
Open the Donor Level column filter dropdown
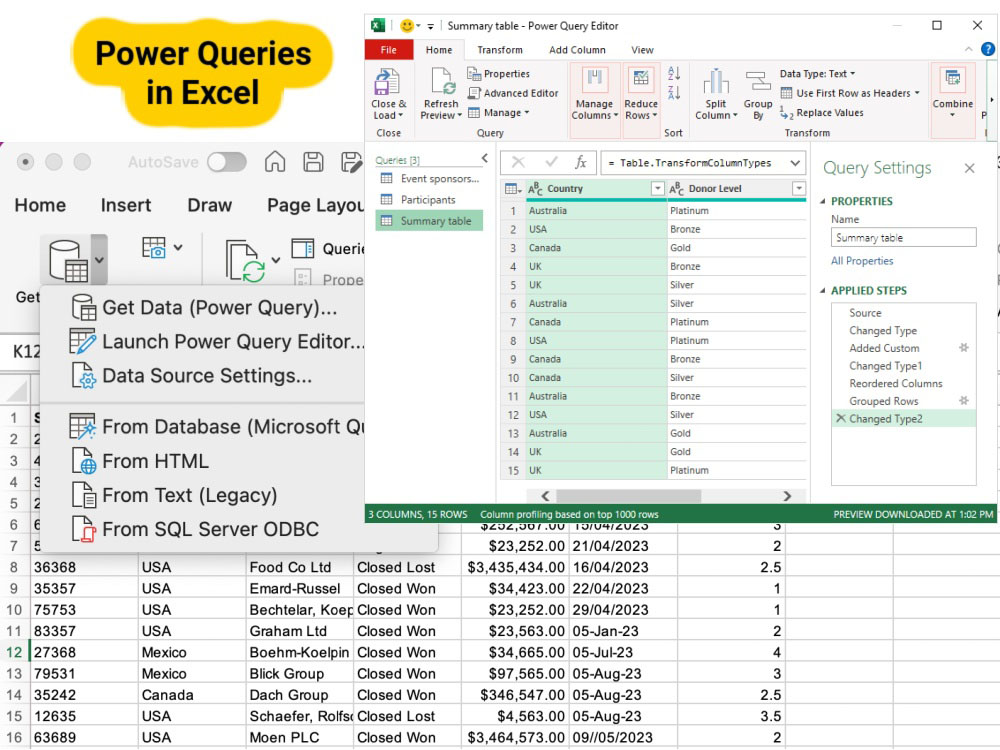tap(798, 189)
